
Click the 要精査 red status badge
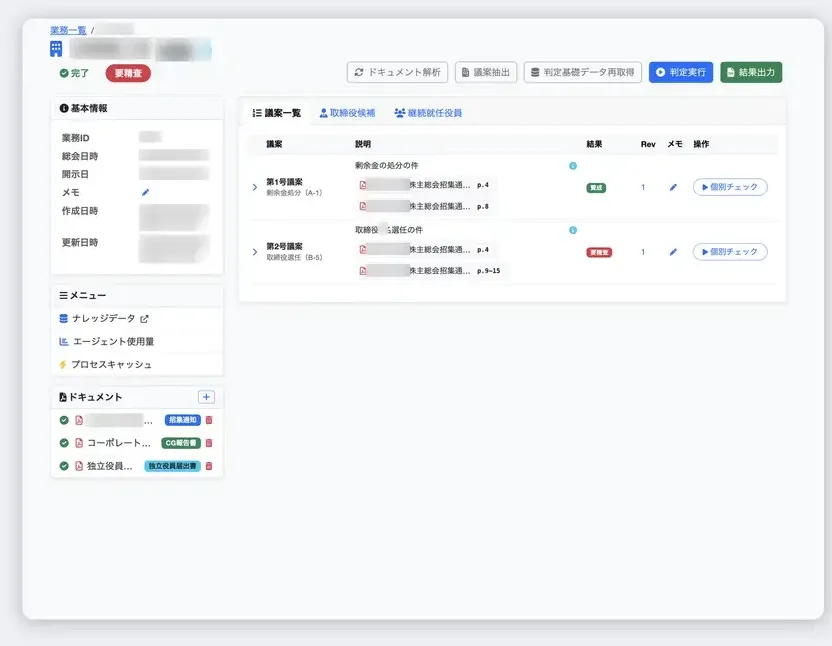(128, 73)
